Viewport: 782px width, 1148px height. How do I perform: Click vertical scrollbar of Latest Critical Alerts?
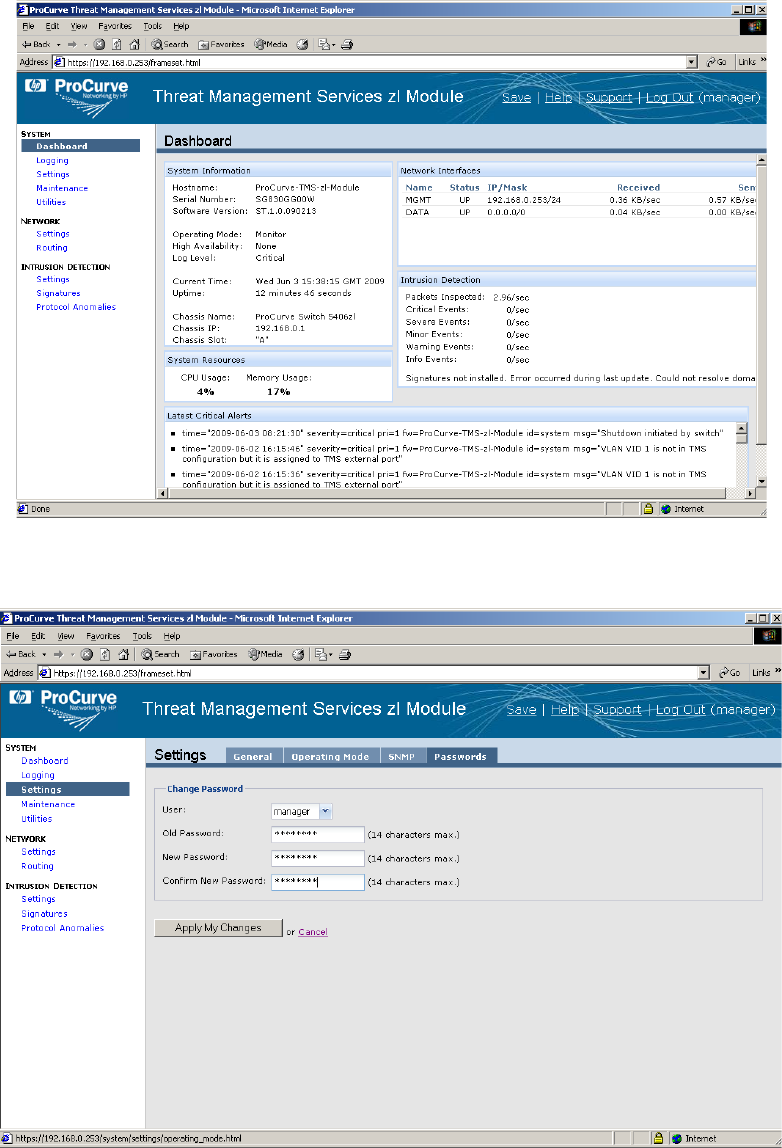[x=742, y=454]
